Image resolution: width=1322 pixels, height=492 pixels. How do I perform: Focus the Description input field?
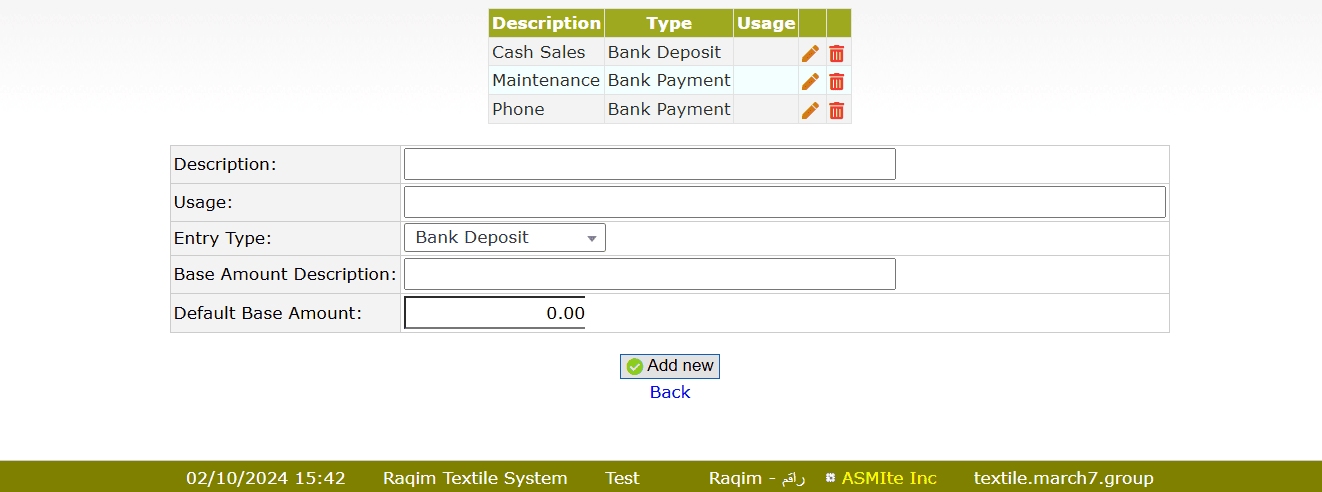pyautogui.click(x=649, y=164)
